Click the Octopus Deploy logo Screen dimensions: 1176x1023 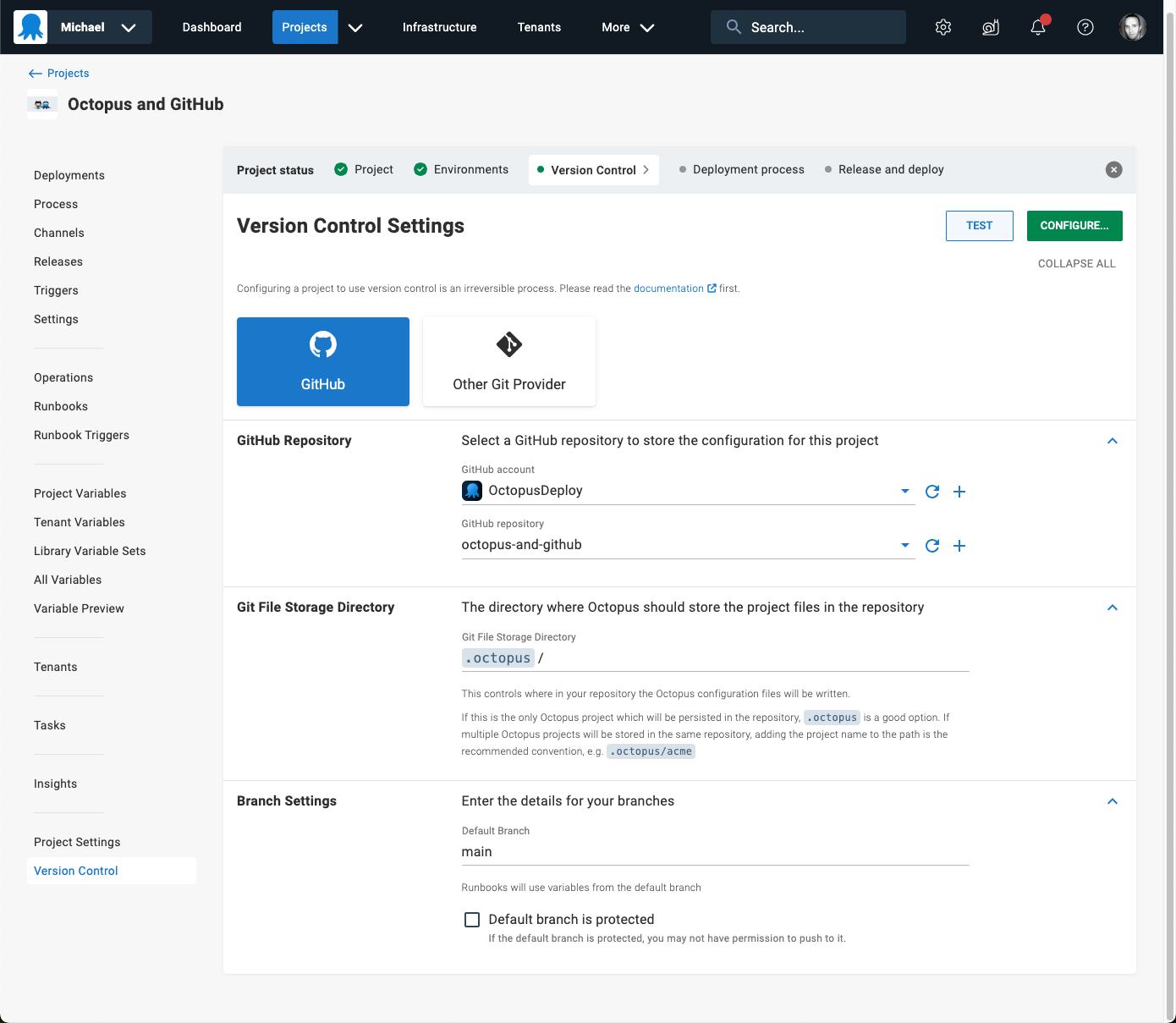tap(30, 26)
